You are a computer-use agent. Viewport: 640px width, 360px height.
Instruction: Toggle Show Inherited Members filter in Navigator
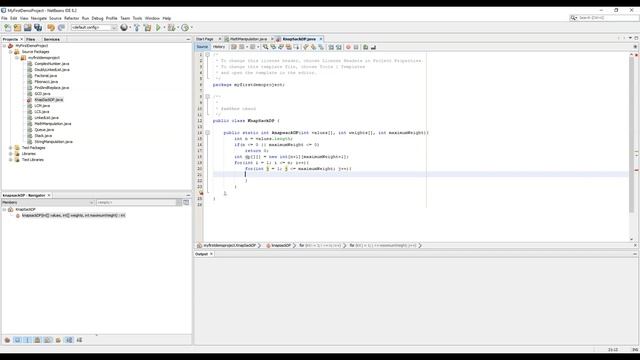tap(7, 340)
